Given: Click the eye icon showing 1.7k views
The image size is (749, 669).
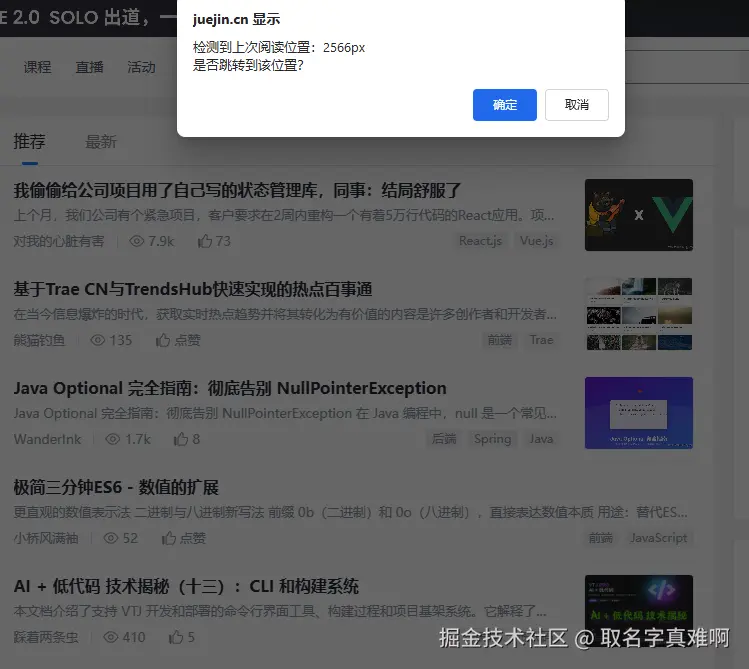Looking at the screenshot, I should (113, 439).
